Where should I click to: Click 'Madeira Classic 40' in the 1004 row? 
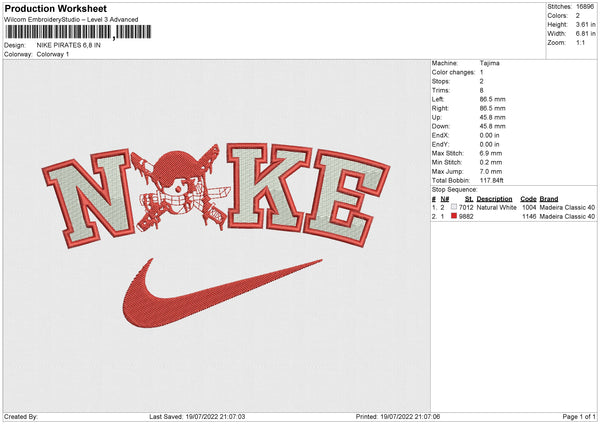coord(567,207)
